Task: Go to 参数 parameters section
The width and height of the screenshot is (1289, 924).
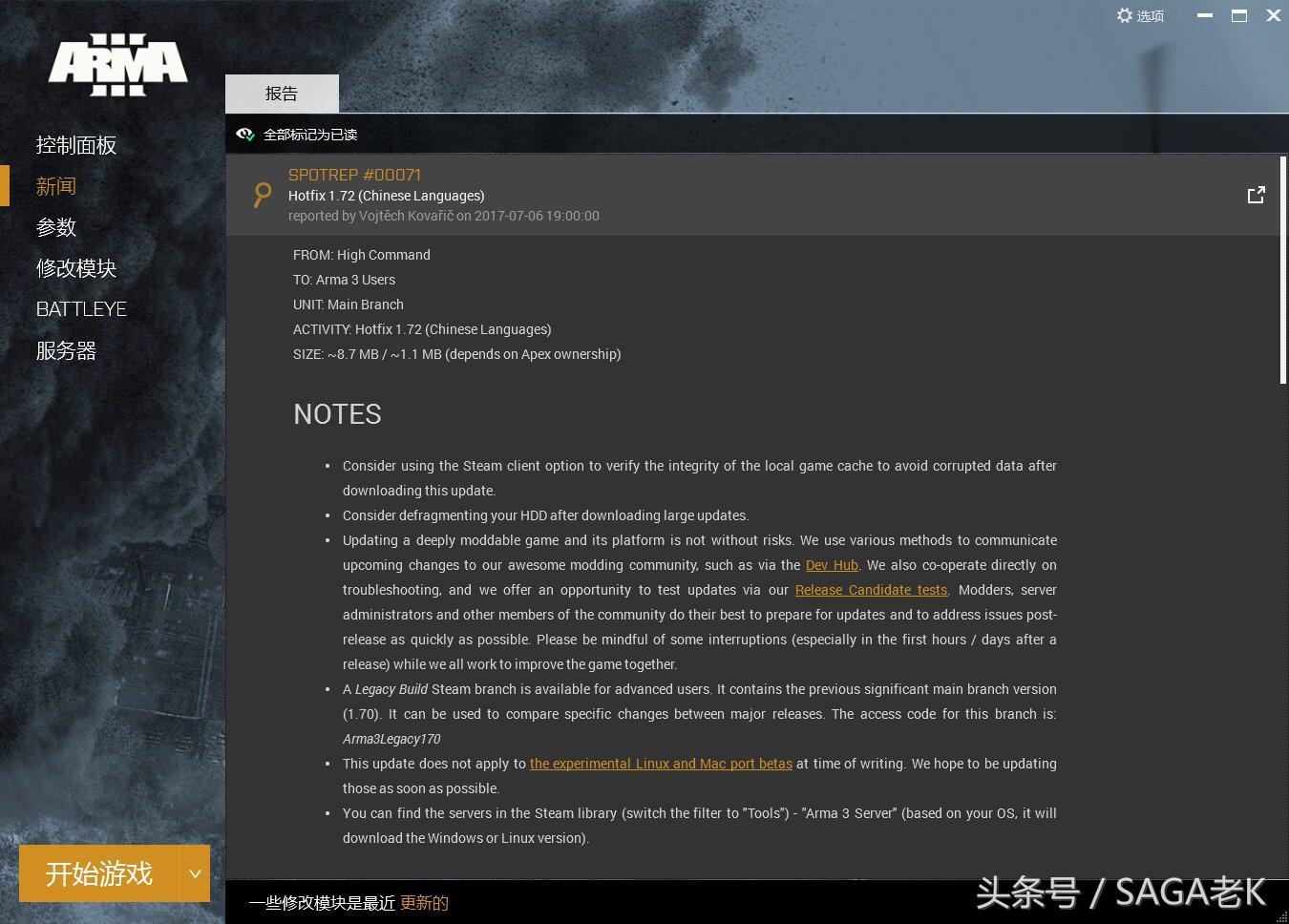Action: 56,227
